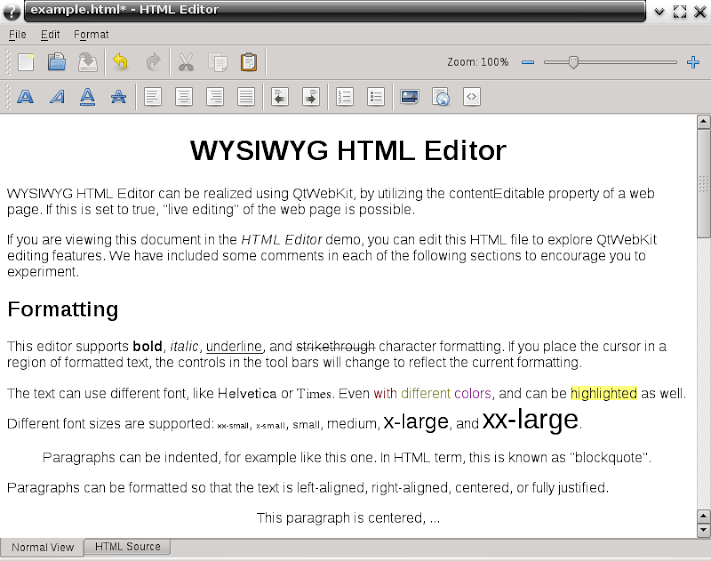The image size is (711, 561).
Task: Open the Edit menu
Action: [50, 34]
